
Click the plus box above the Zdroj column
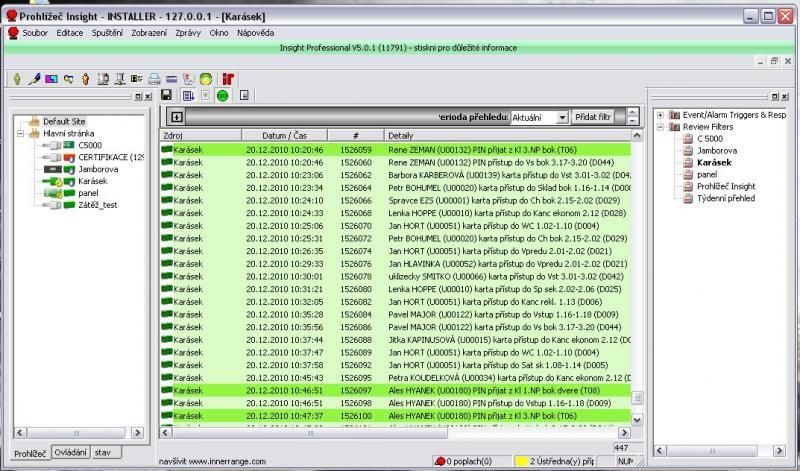pos(177,117)
